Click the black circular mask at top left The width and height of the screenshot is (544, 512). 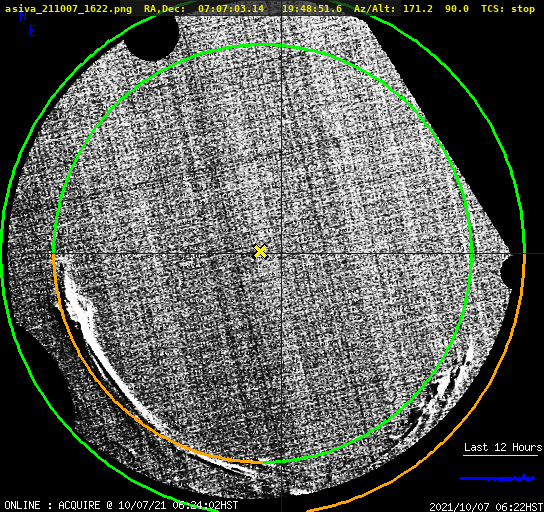tap(151, 37)
